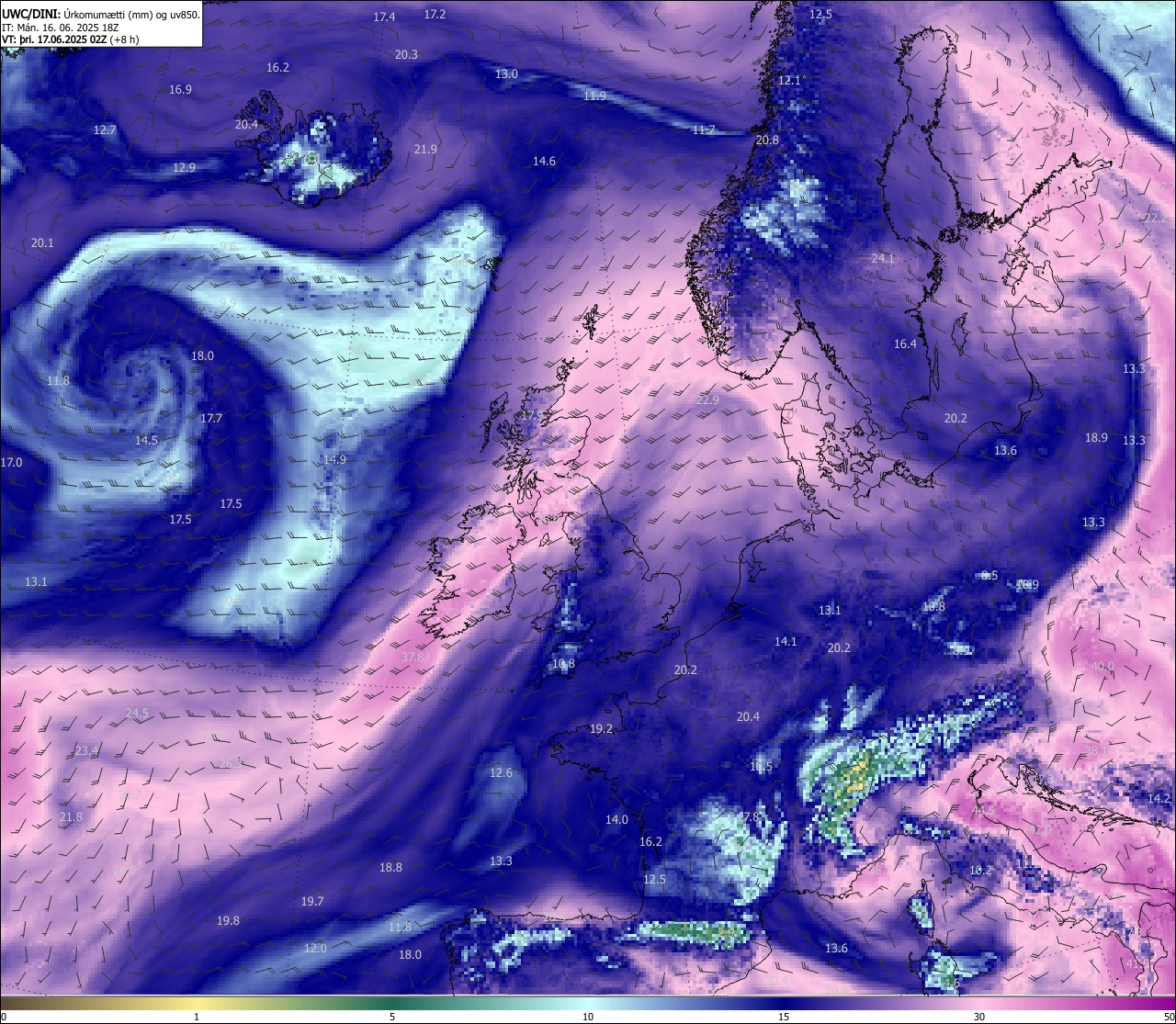Click the '14.6' value on the map
1176x1024 pixels.
(544, 162)
